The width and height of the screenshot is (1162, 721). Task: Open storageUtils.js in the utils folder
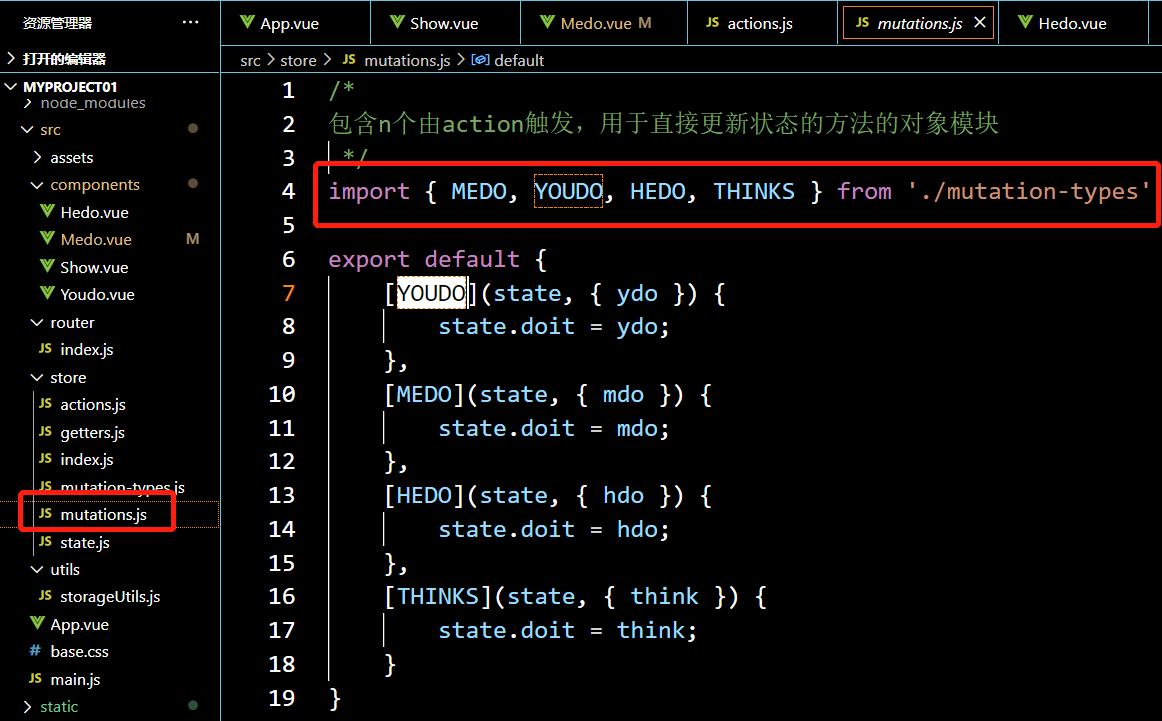[x=110, y=597]
